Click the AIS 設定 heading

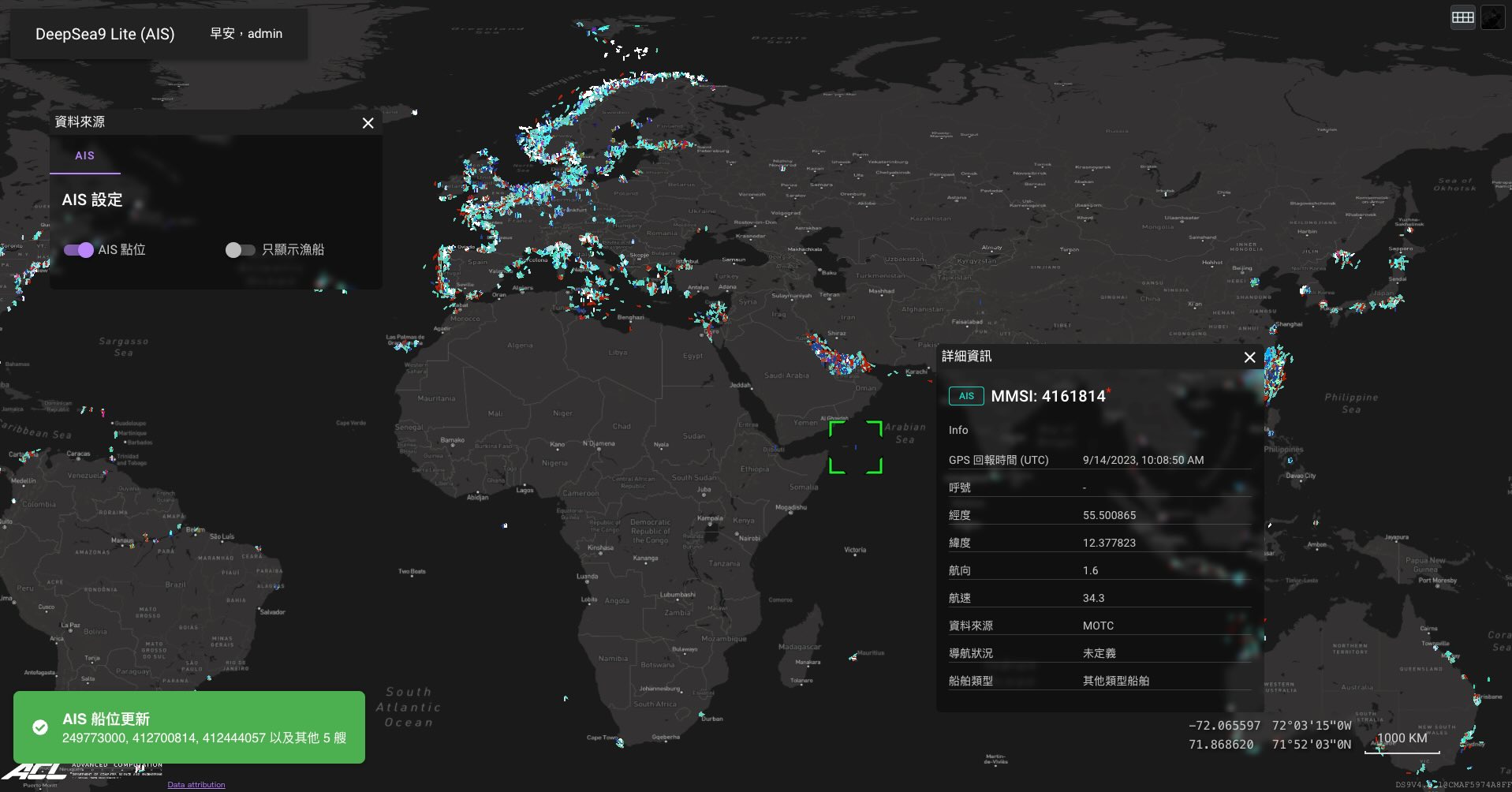[92, 200]
